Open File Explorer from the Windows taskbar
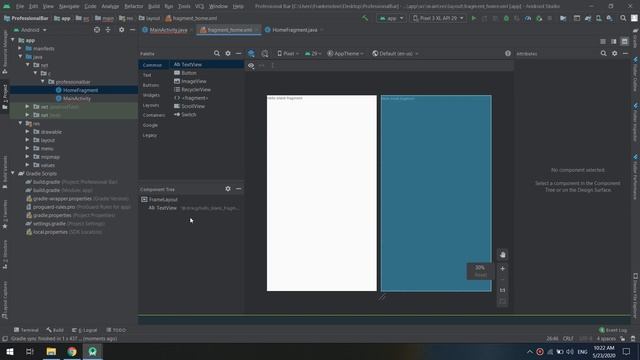 click(51, 351)
